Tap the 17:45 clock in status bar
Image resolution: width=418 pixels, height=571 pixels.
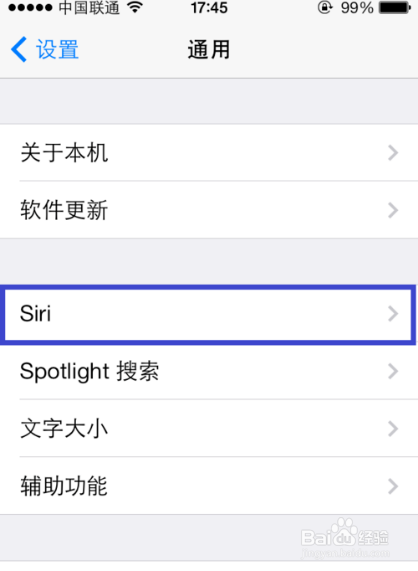209,8
